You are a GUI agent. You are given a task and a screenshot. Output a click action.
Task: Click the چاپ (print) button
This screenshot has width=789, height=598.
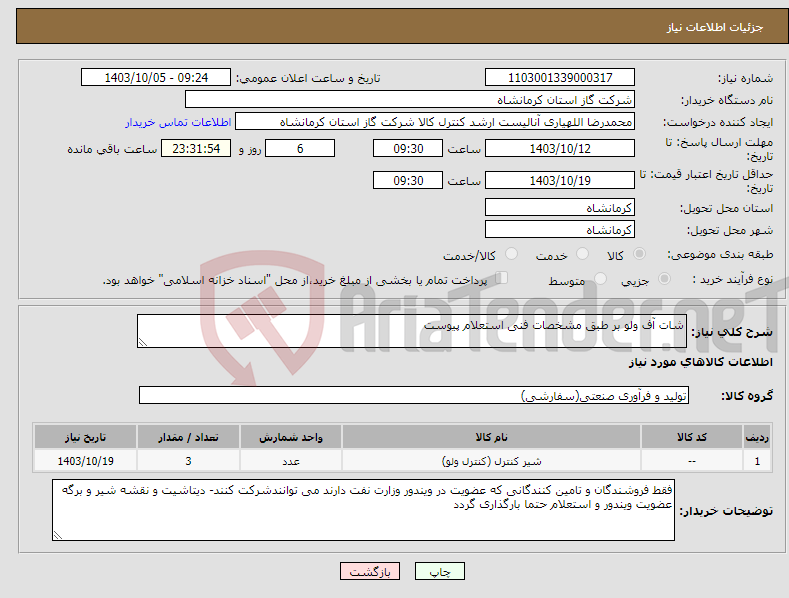439,571
